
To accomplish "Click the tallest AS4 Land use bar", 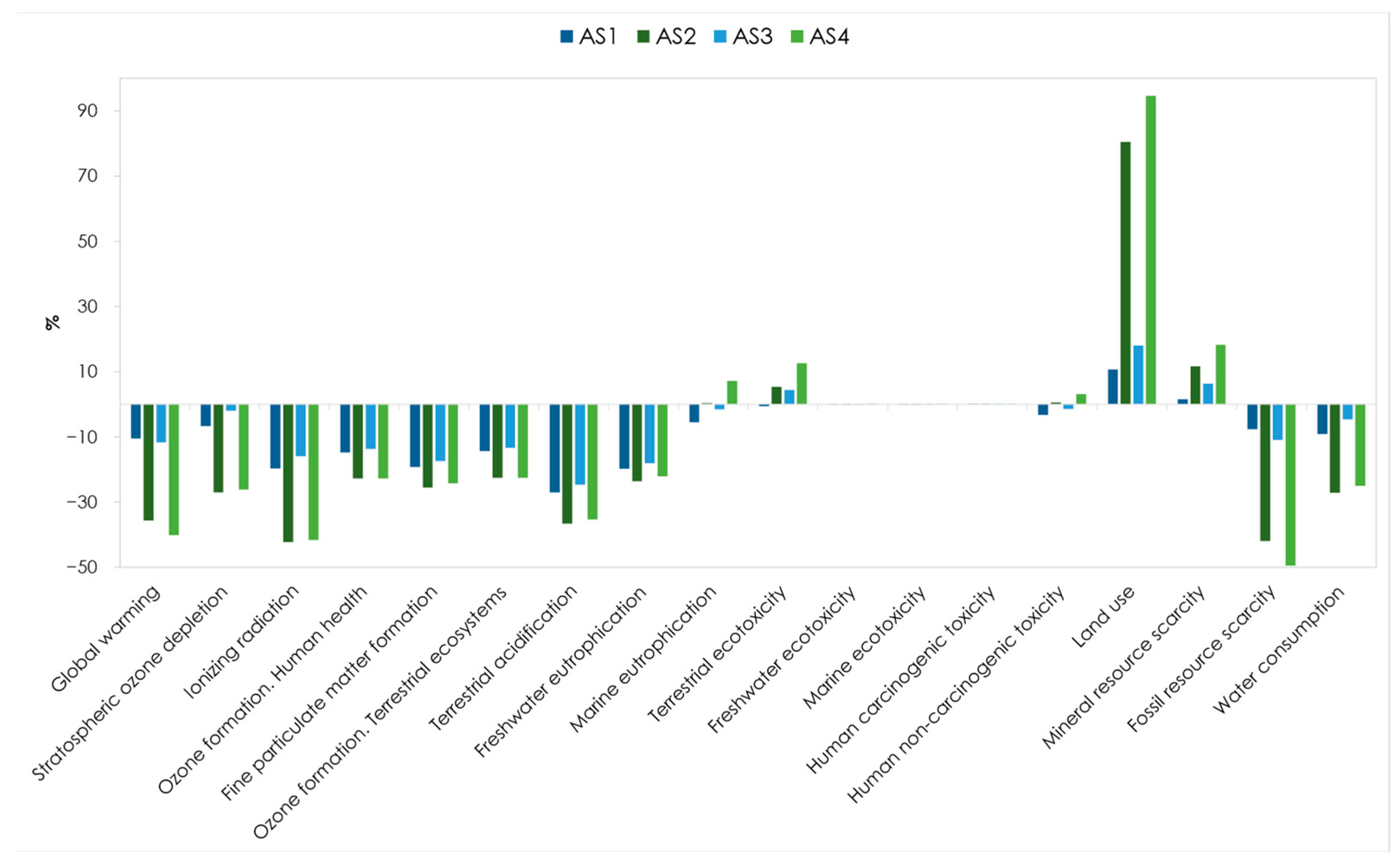I will click(x=1151, y=250).
